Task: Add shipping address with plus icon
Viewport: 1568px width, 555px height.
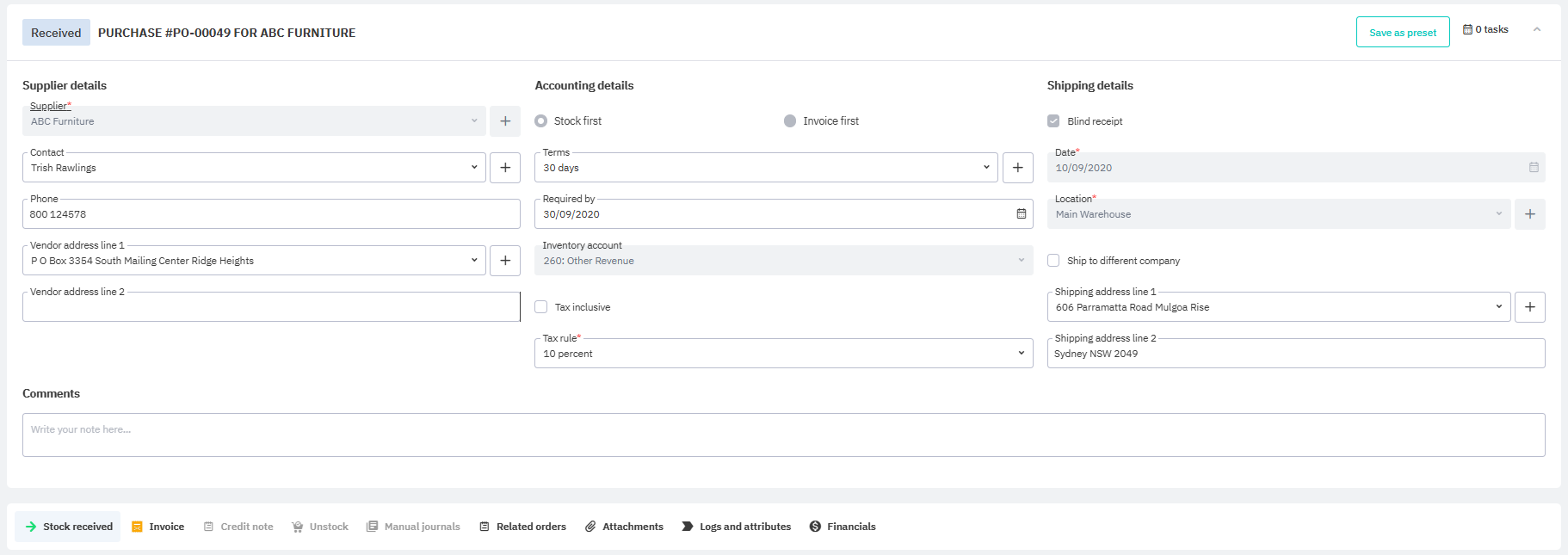Action: [x=1529, y=307]
